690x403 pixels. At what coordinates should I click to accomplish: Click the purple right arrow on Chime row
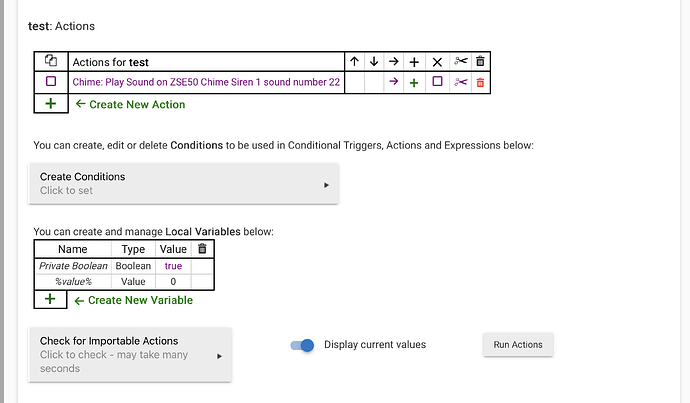coord(394,81)
